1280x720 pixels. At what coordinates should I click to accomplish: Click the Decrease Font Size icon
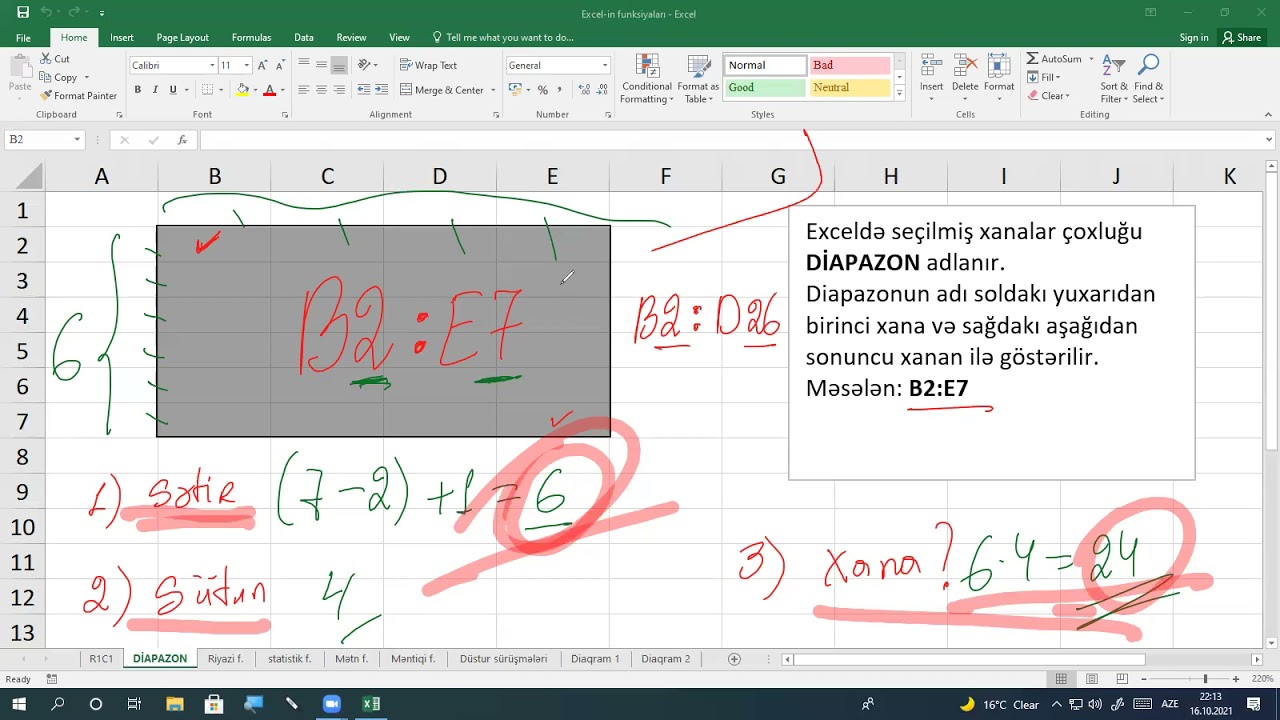click(x=280, y=65)
